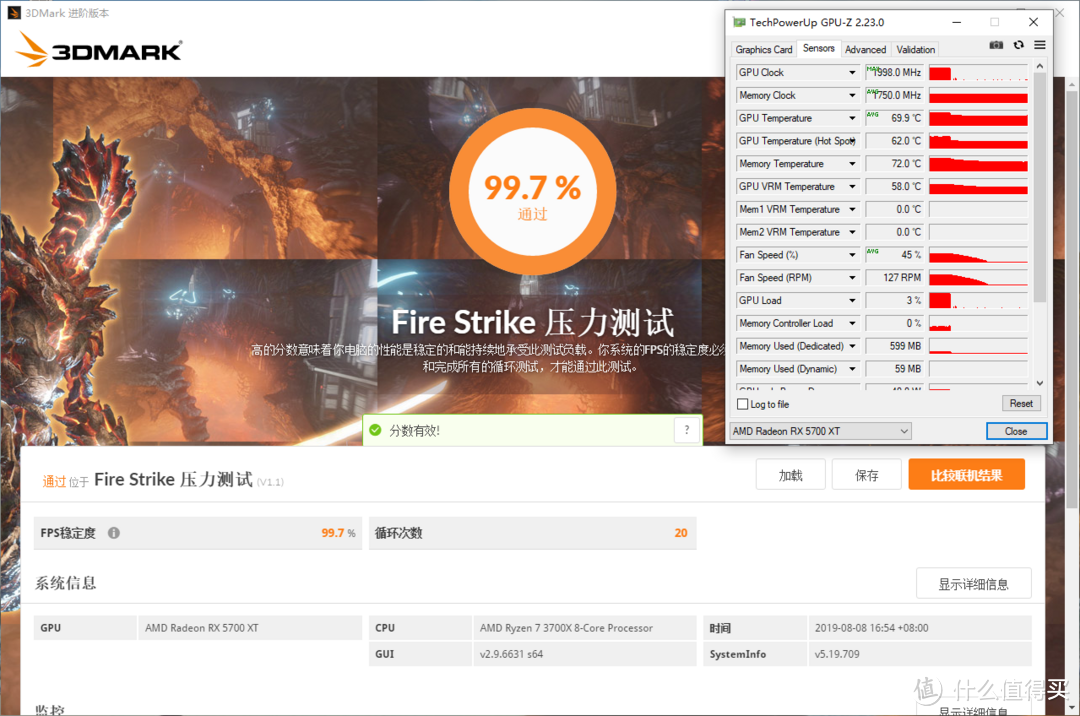The width and height of the screenshot is (1080, 716).
Task: Click the 加载 button
Action: (x=791, y=475)
